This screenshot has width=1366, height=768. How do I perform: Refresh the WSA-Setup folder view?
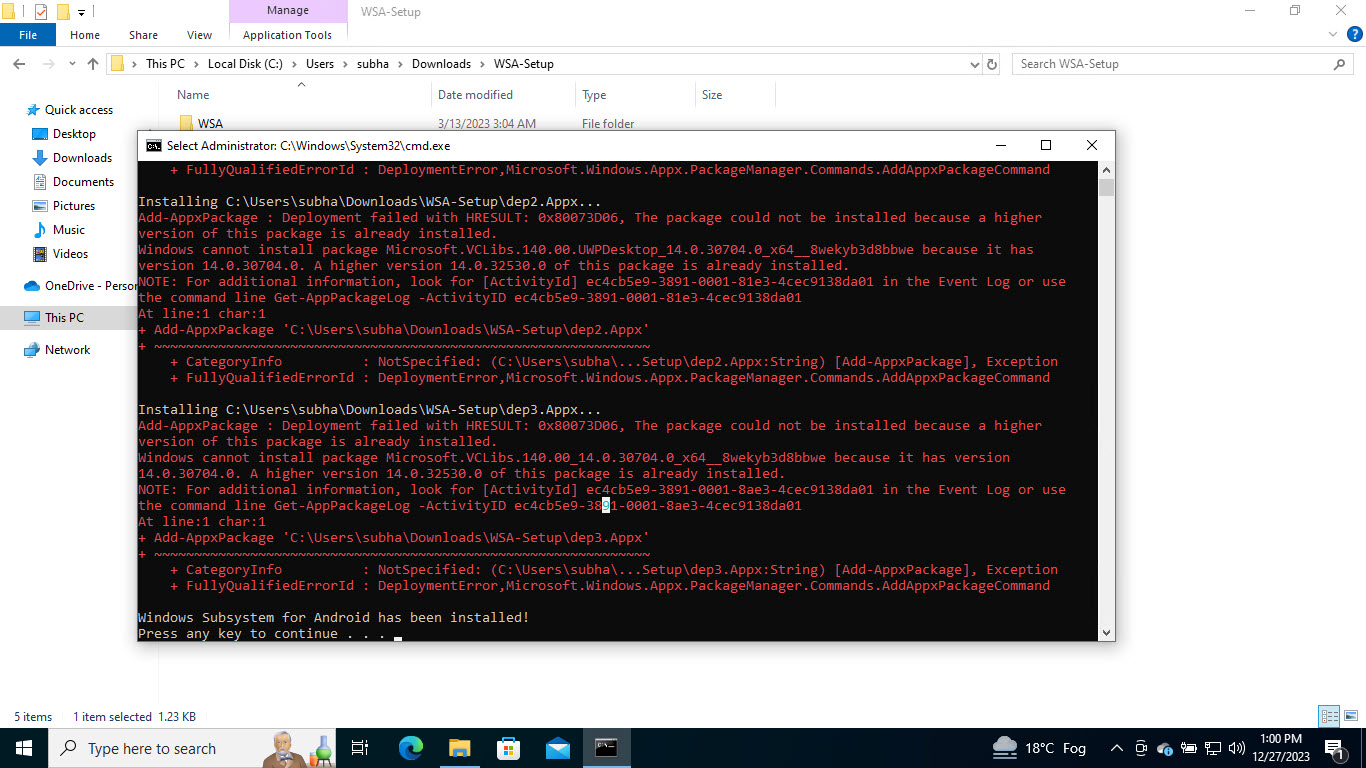click(992, 63)
